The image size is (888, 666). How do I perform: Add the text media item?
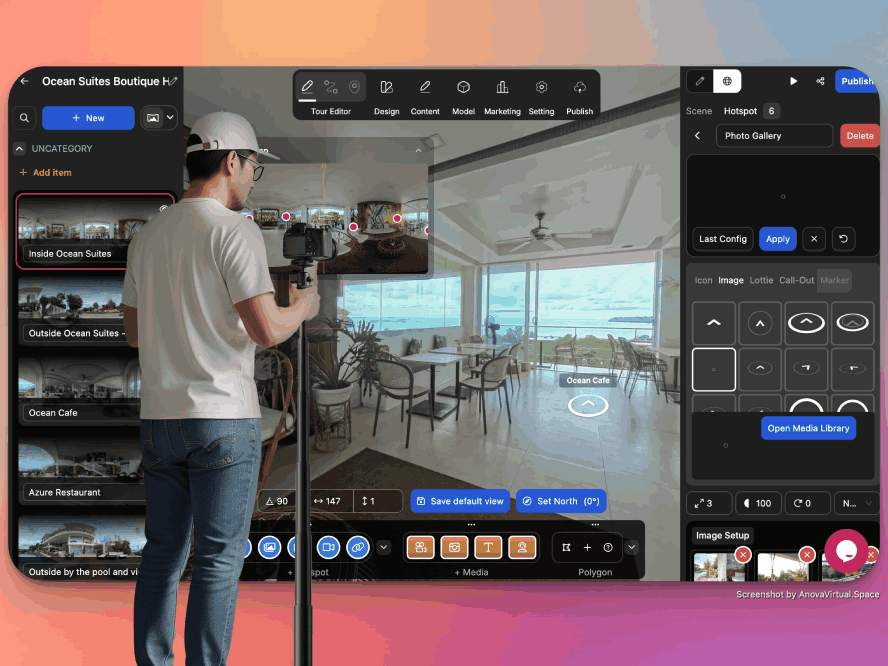click(488, 547)
